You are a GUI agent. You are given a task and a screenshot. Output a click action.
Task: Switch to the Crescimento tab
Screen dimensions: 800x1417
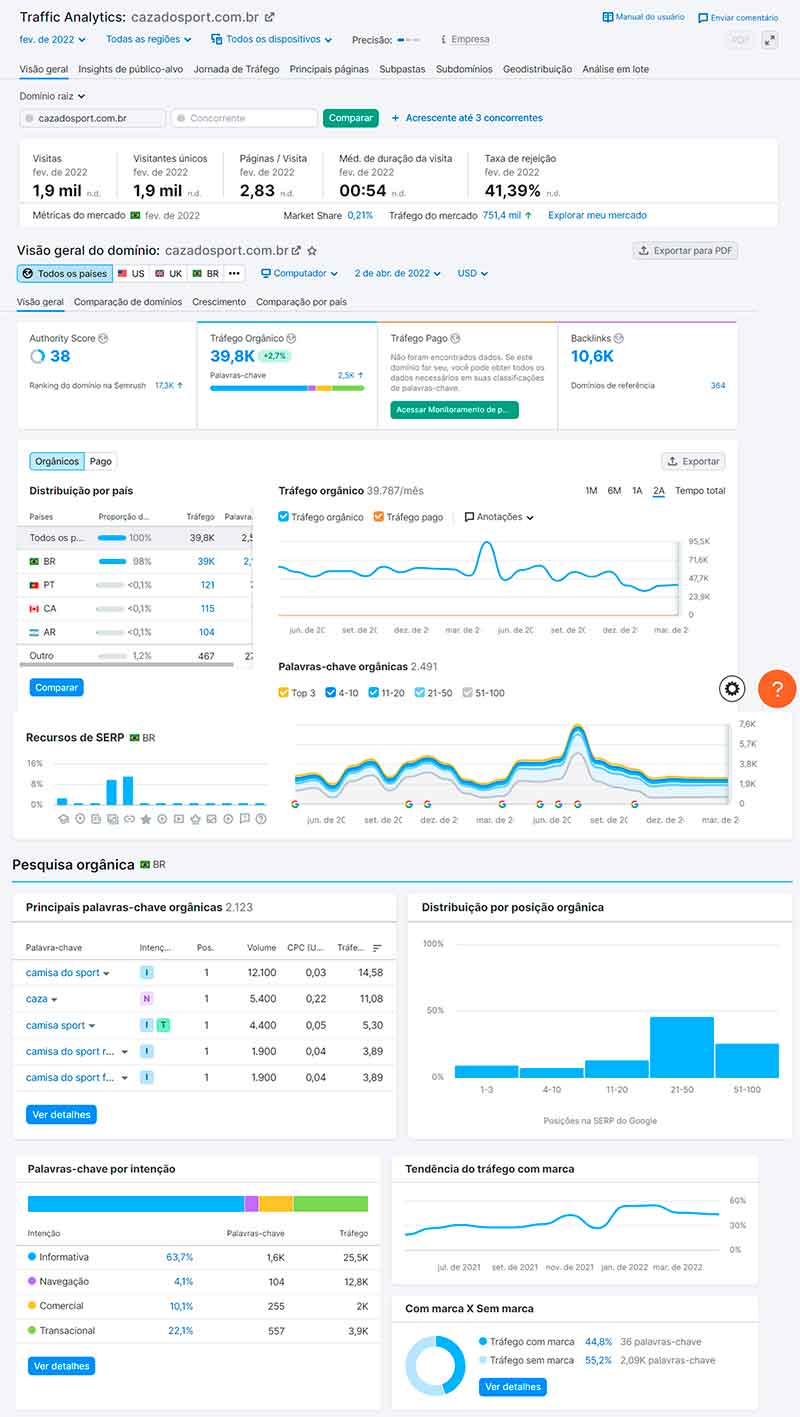tap(219, 302)
